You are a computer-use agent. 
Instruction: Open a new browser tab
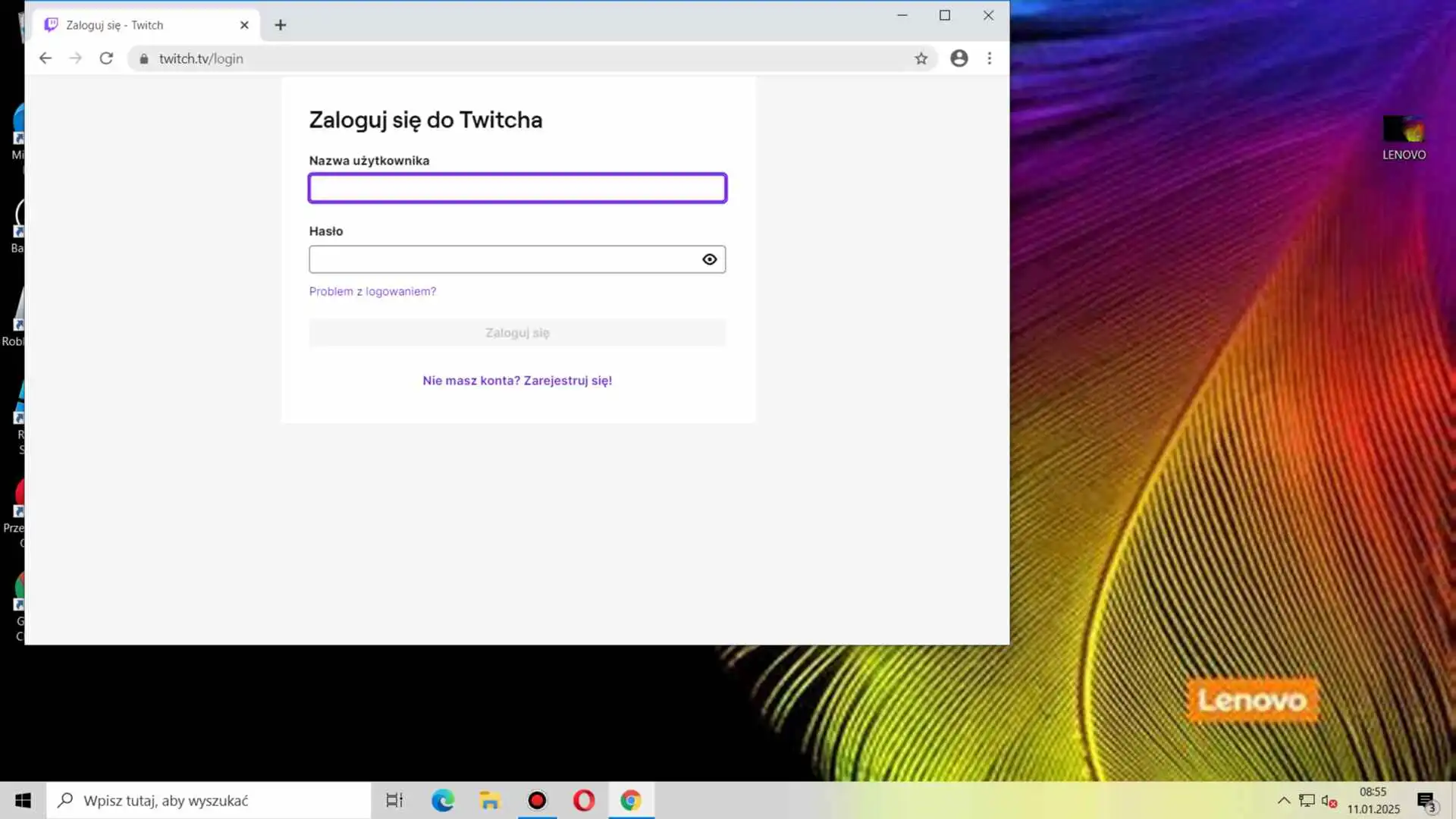point(280,25)
